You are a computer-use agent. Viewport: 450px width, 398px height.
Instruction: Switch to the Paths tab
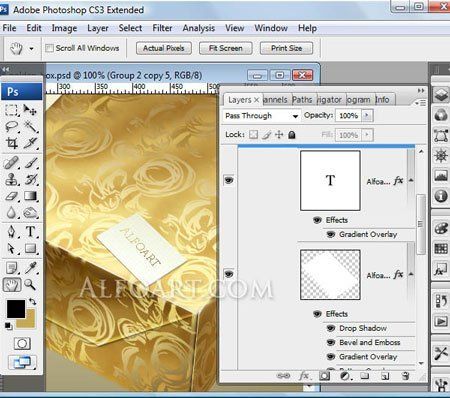click(x=302, y=100)
